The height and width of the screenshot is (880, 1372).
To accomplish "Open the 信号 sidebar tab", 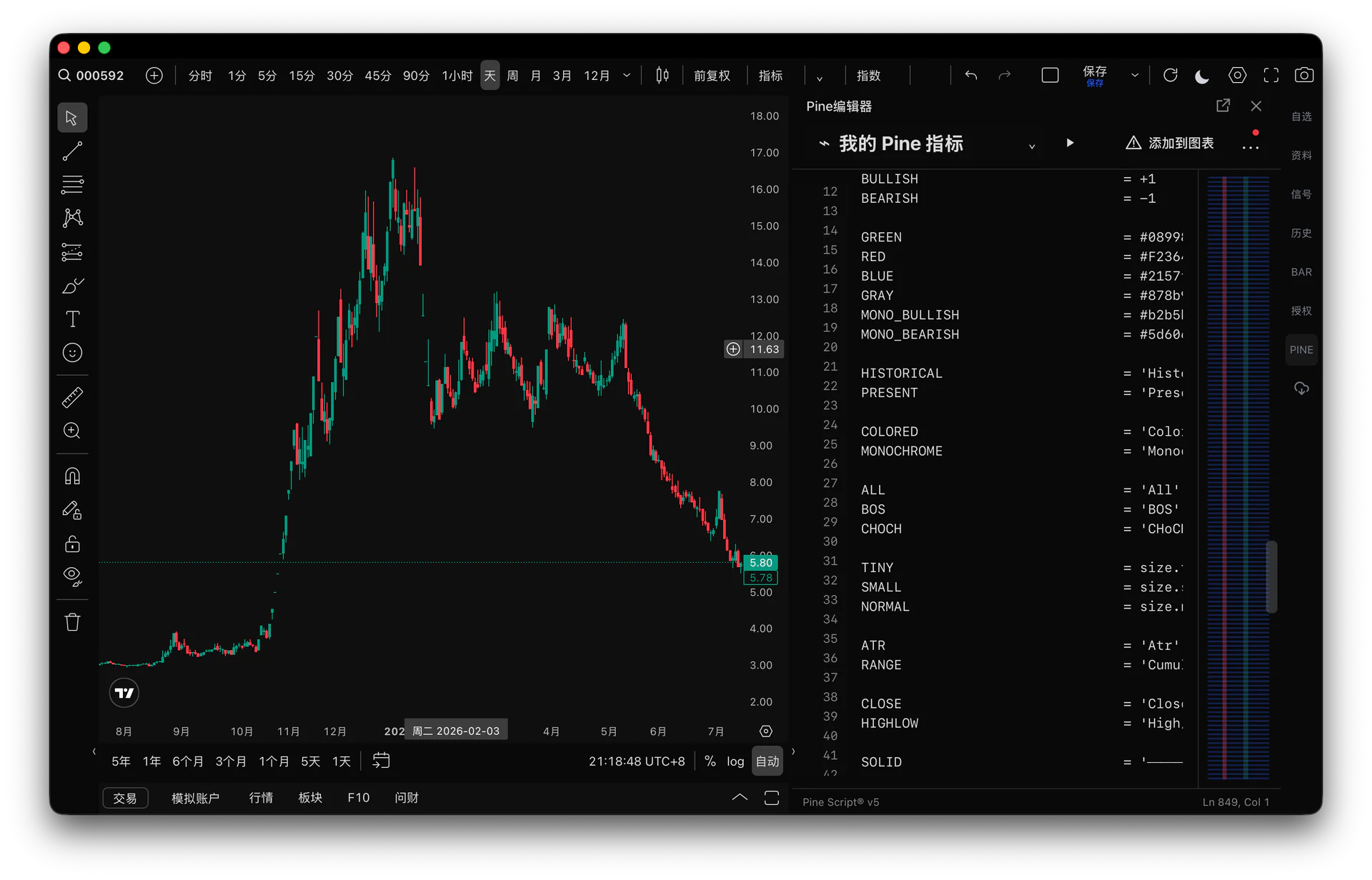I will (x=1301, y=194).
